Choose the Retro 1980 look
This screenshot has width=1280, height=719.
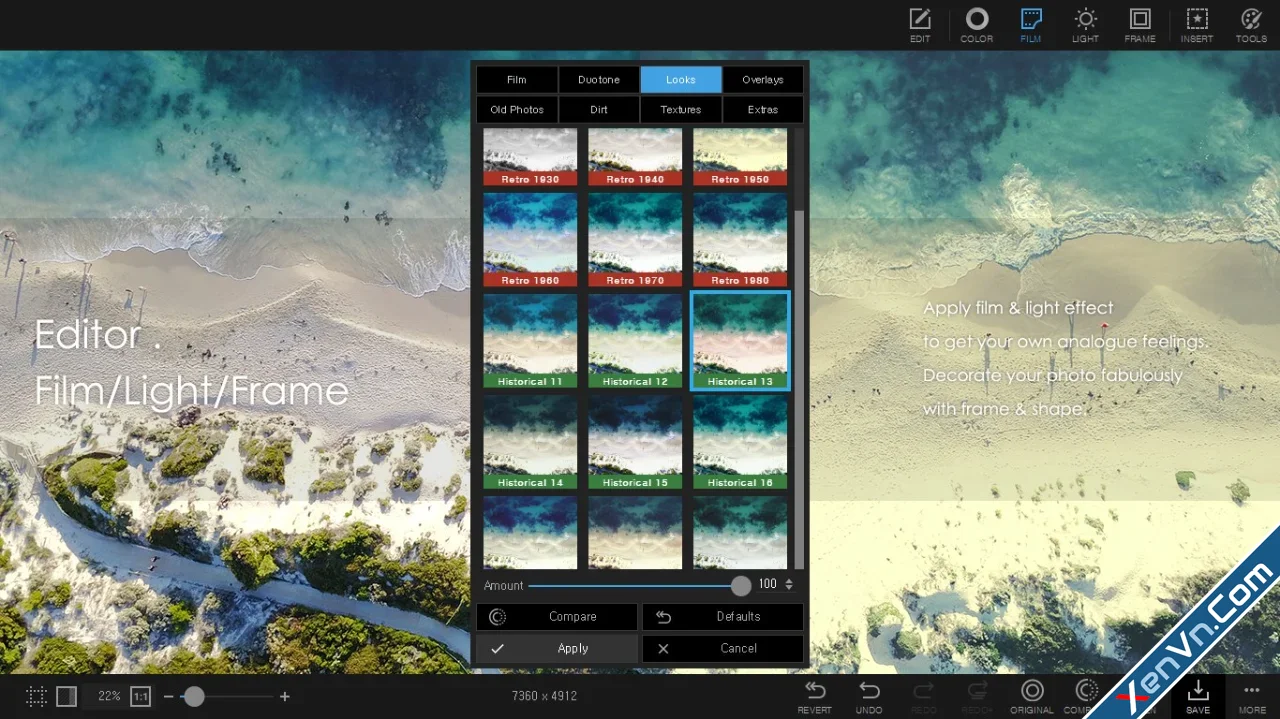[740, 240]
